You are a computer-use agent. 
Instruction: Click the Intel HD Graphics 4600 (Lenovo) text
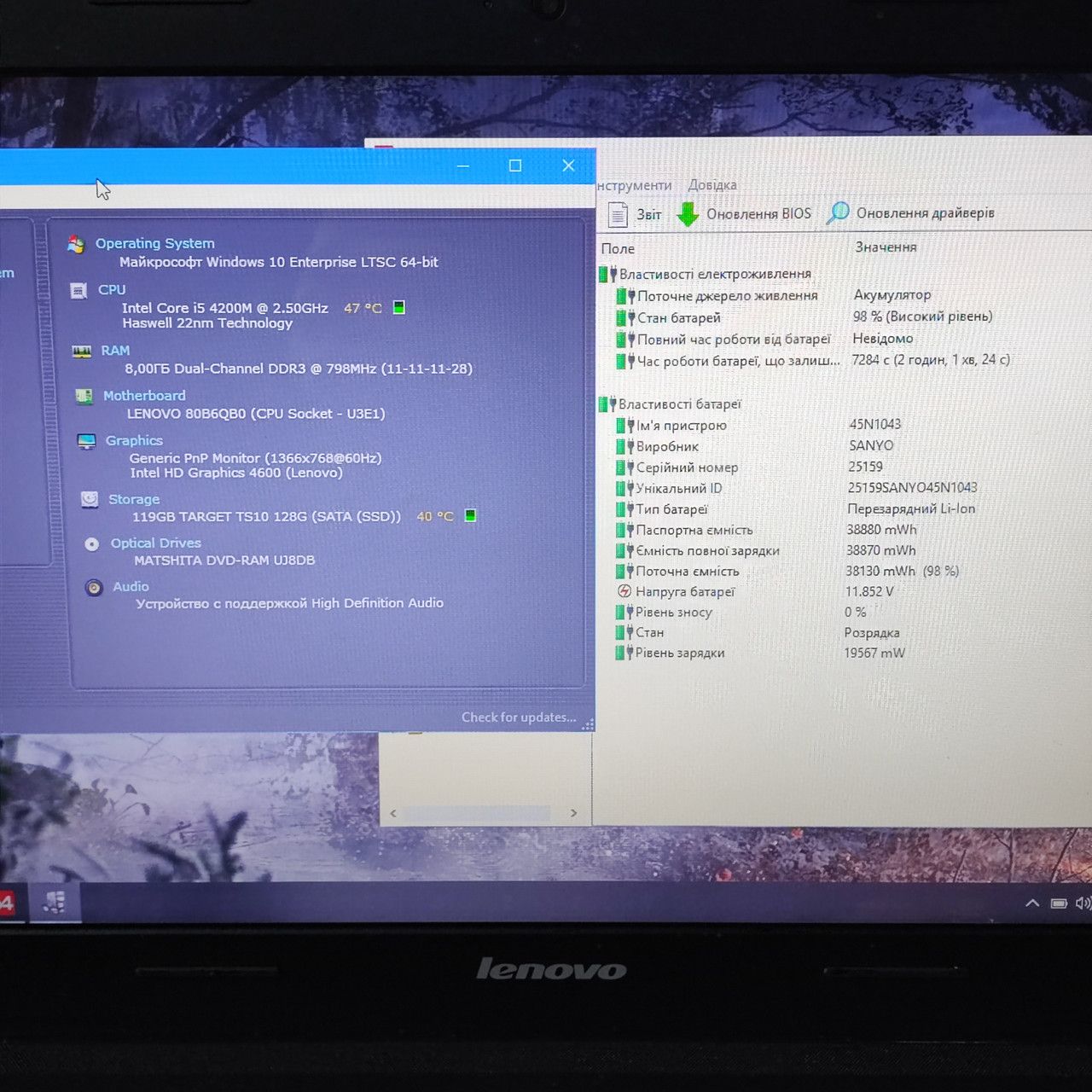click(236, 473)
